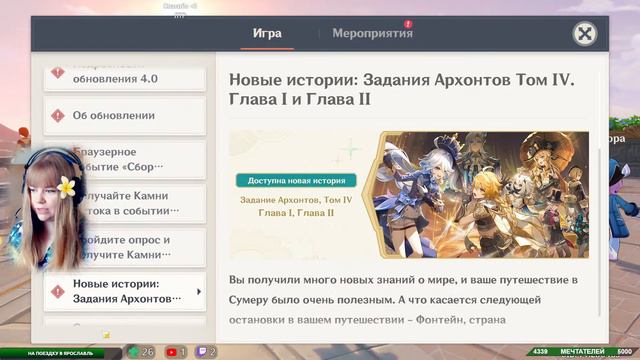Click red diamond icon beside Новые истории
This screenshot has height=360, width=640.
(x=58, y=292)
